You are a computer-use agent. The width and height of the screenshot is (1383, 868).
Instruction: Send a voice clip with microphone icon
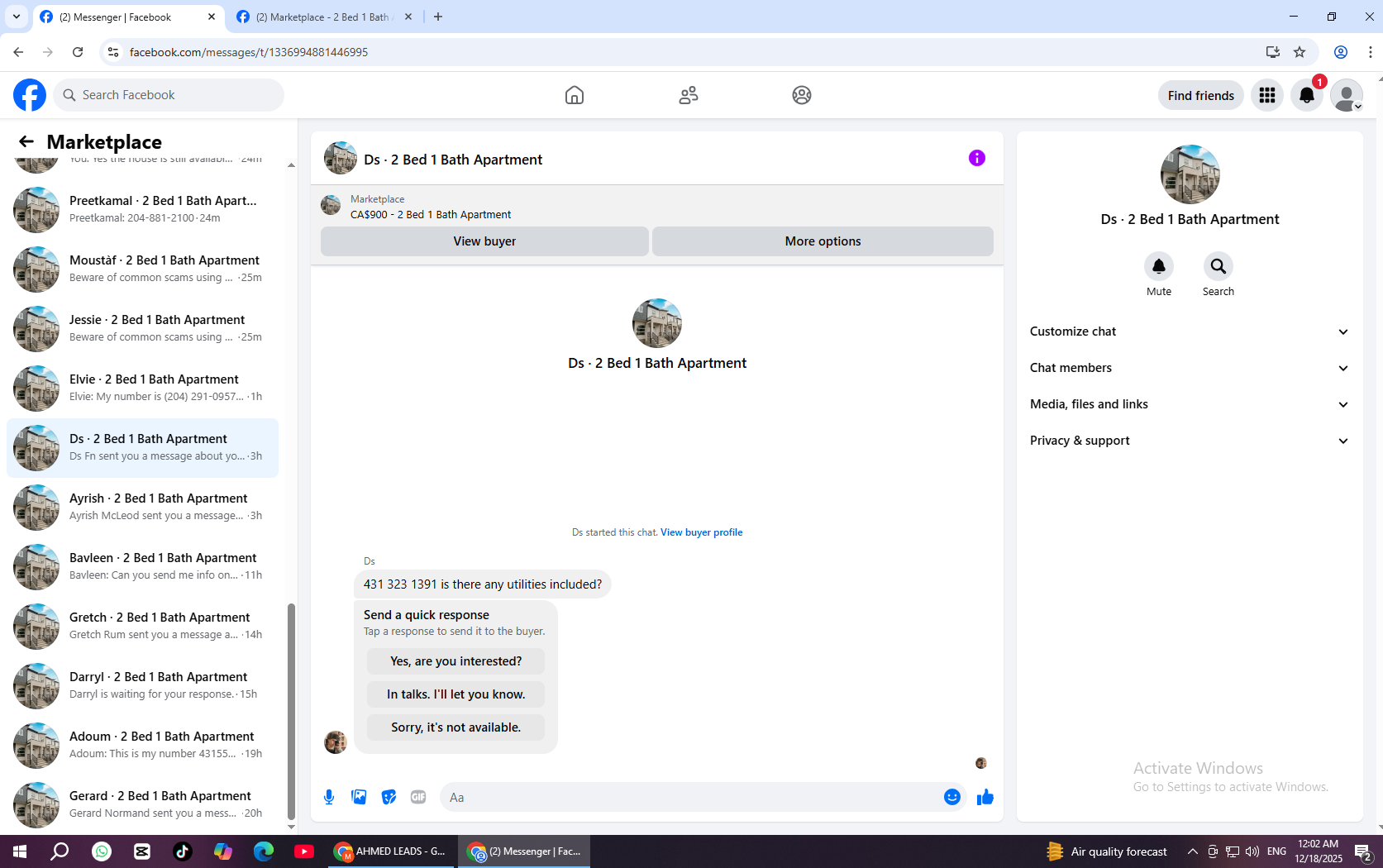coord(329,797)
